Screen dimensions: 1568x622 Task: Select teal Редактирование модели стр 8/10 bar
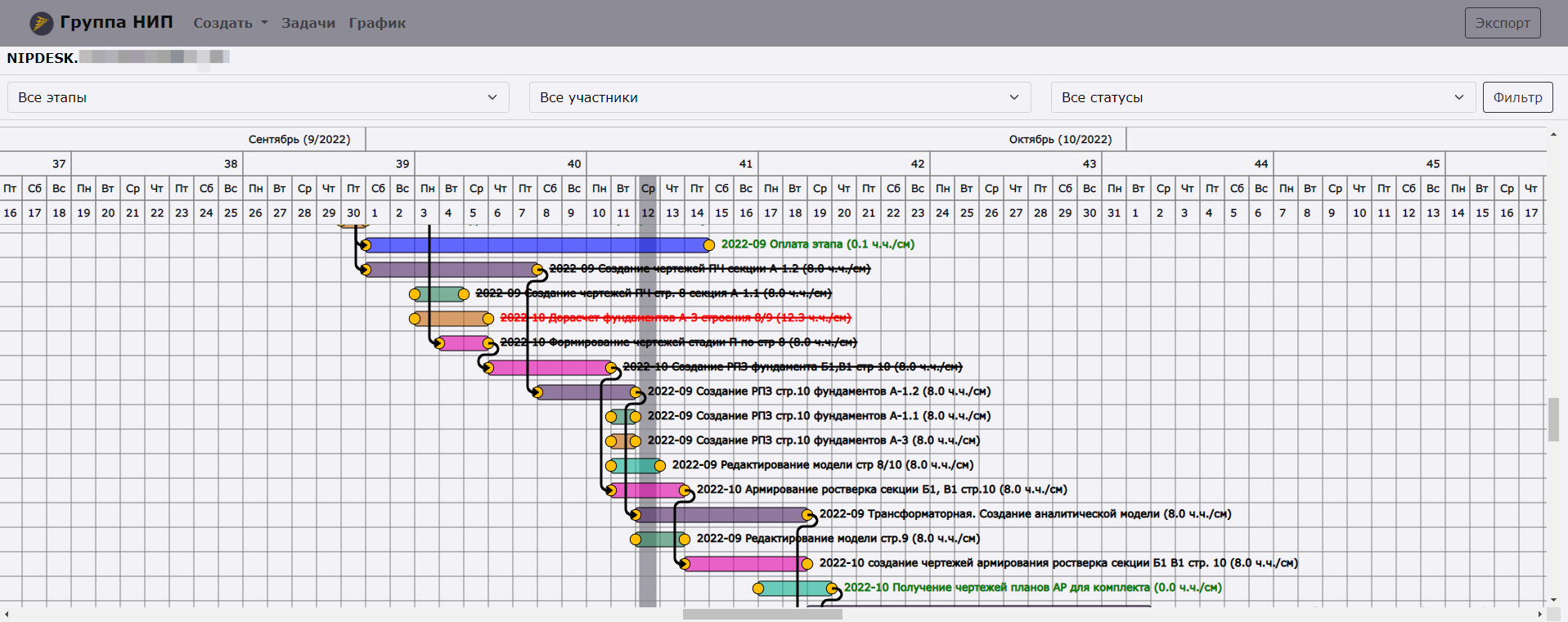[636, 465]
